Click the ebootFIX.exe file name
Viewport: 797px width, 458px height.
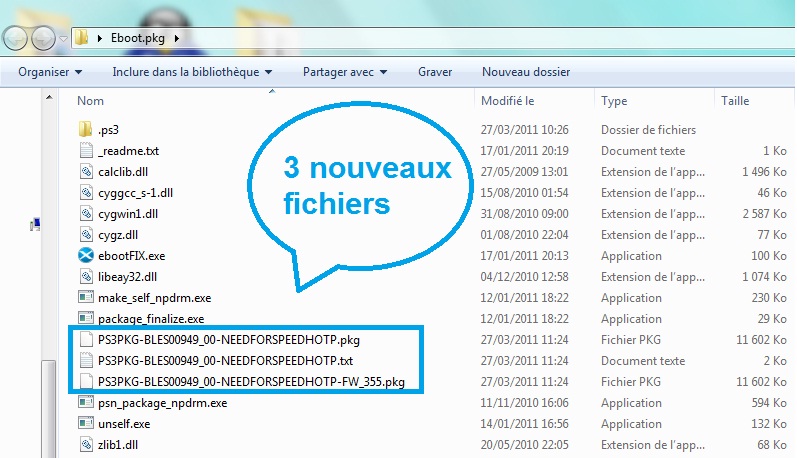pos(132,256)
